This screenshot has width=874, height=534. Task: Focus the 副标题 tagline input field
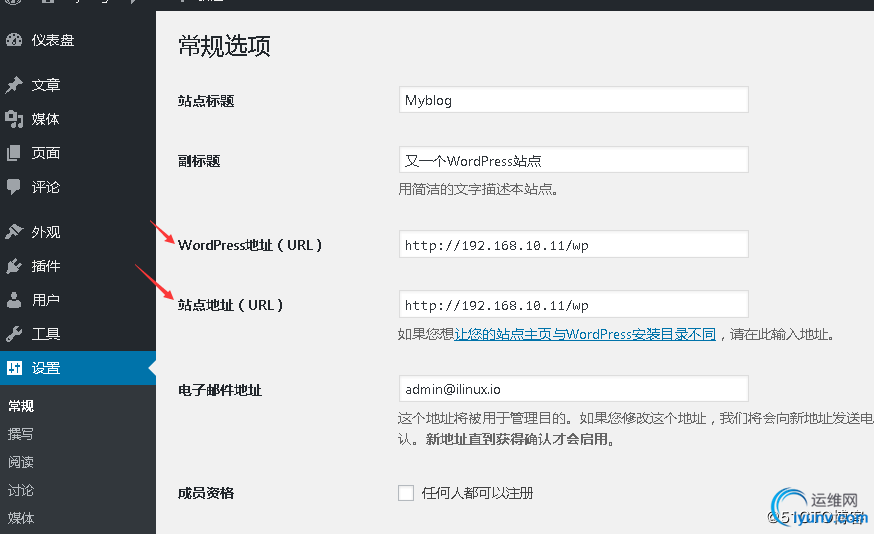pyautogui.click(x=574, y=160)
